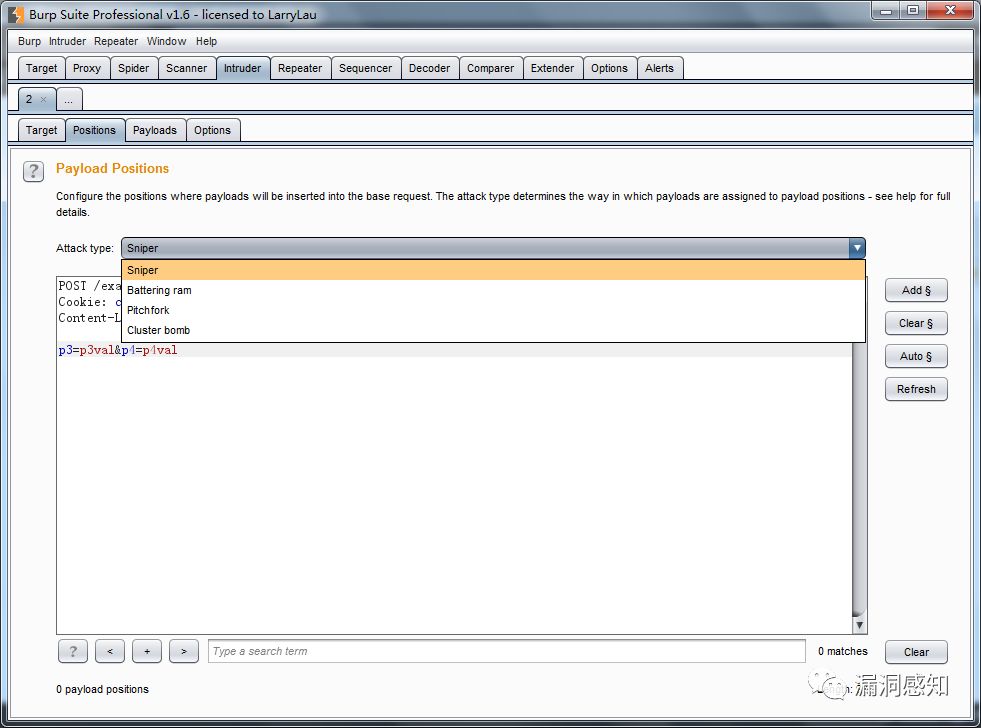The width and height of the screenshot is (981, 728).
Task: Select Intruder attack tab 2
Action: pos(29,99)
